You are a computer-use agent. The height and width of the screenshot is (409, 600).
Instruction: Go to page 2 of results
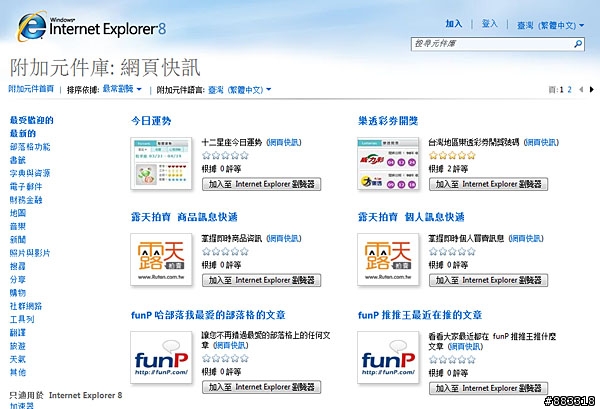[x=569, y=90]
